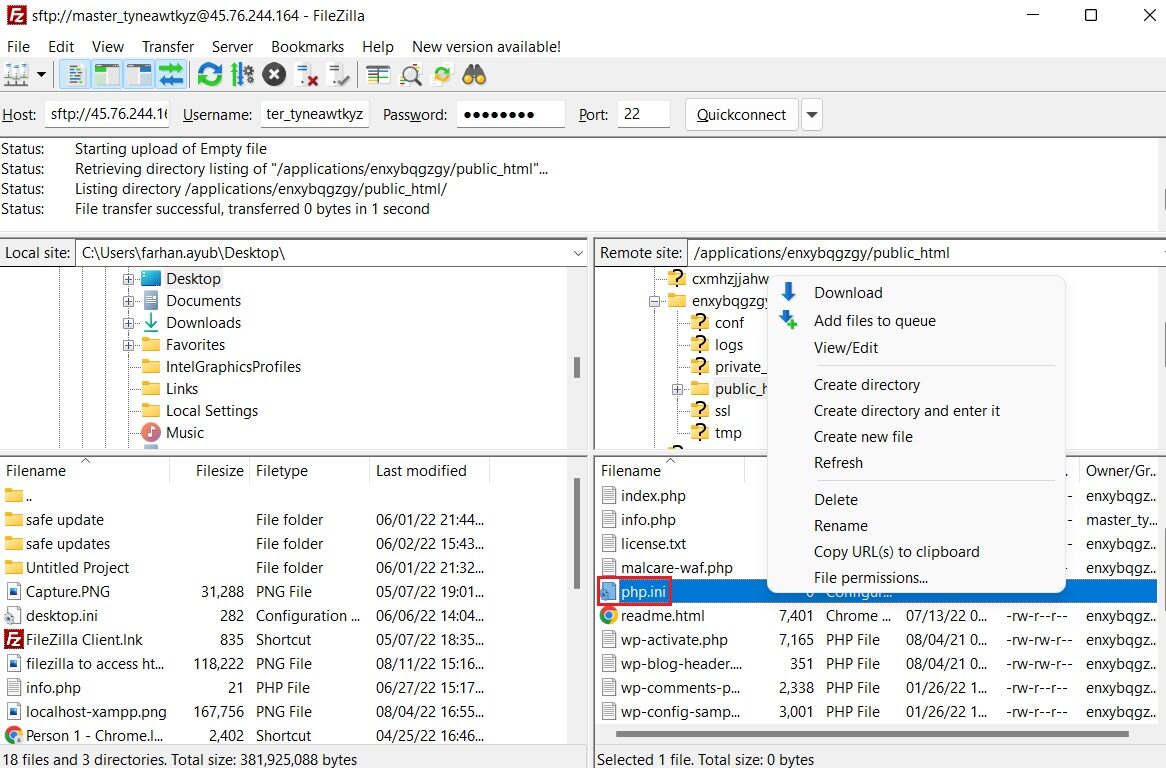
Task: Search for files recursively with binoculars icon
Action: [474, 74]
